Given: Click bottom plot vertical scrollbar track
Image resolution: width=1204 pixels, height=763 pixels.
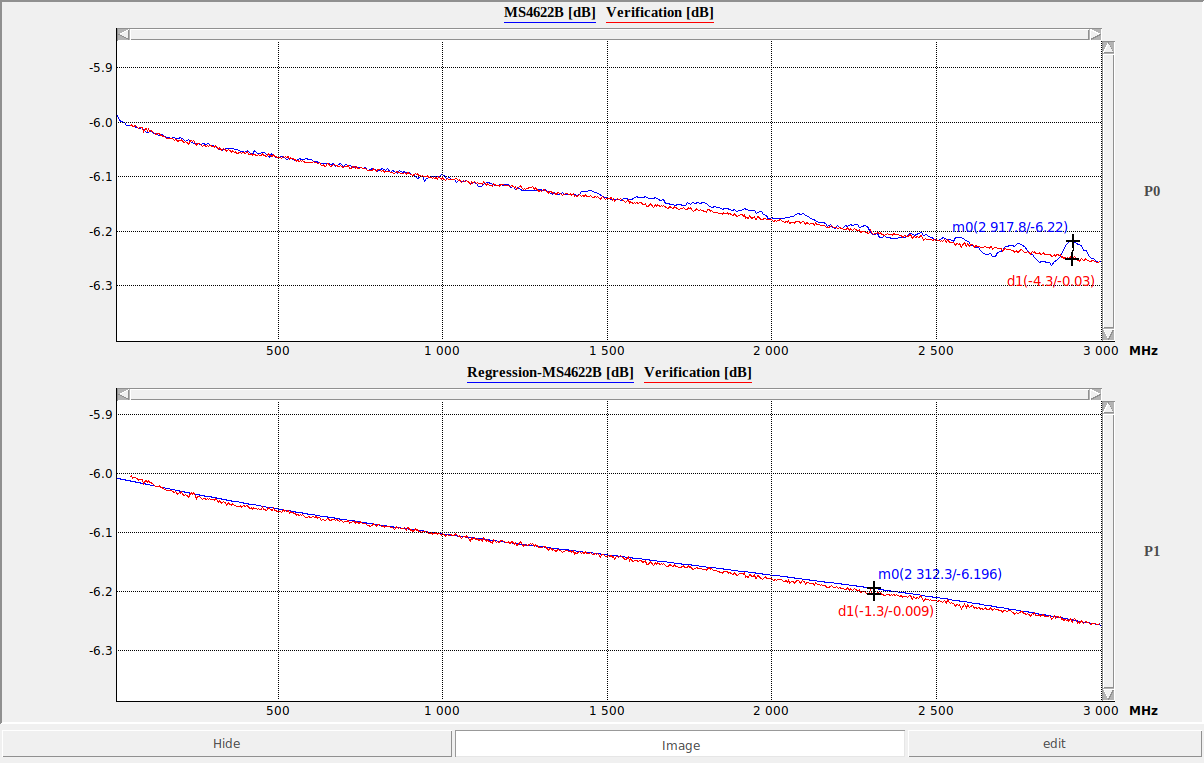Looking at the screenshot, I should (1108, 550).
